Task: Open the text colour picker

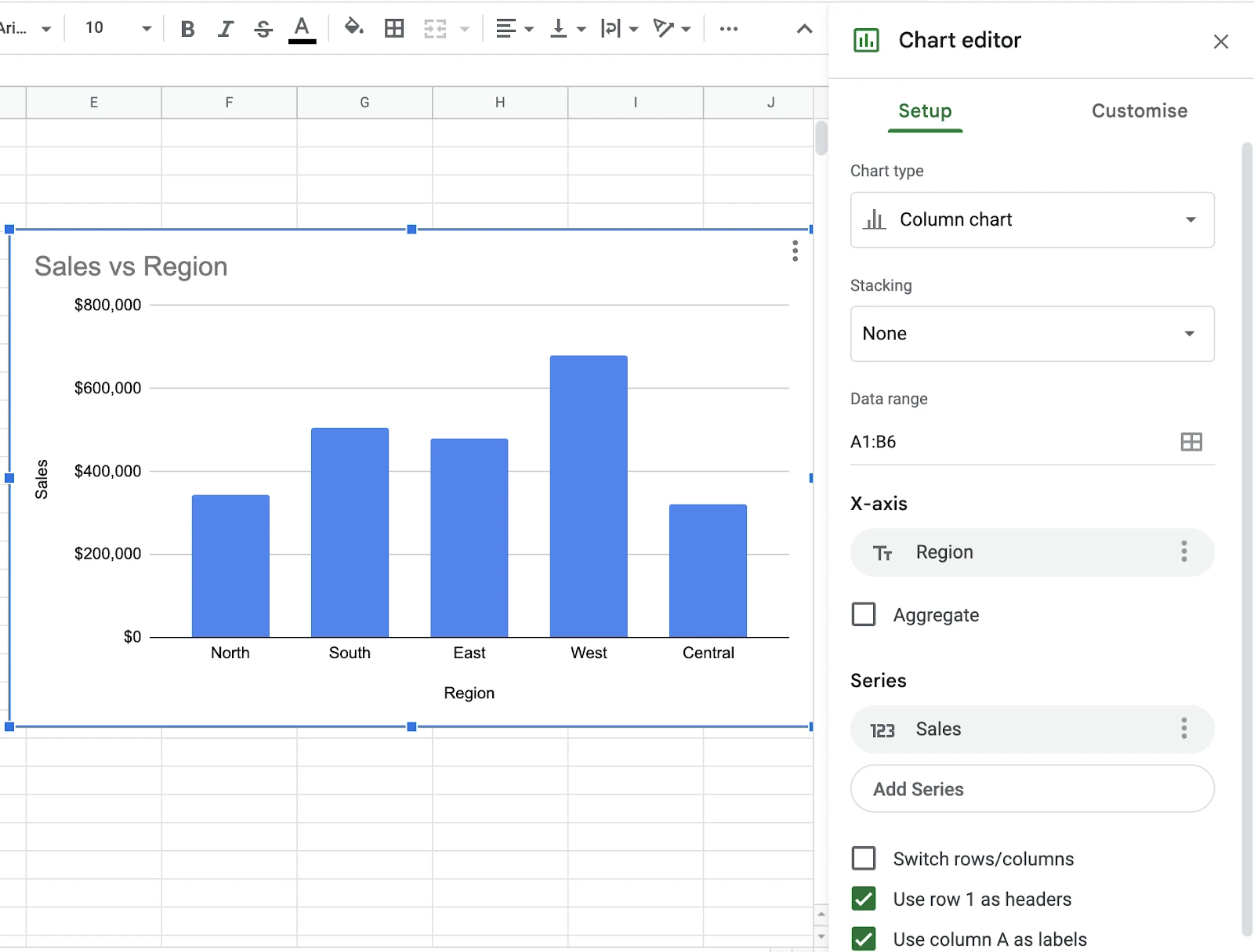Action: coord(302,29)
